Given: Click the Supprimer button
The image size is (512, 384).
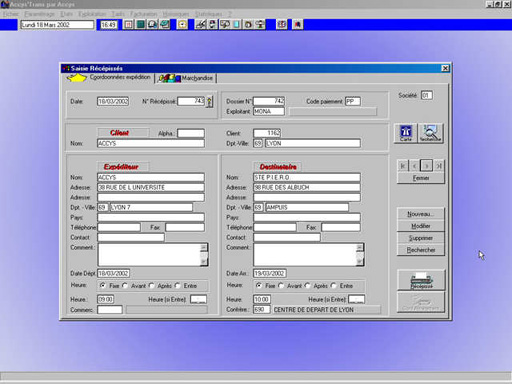Looking at the screenshot, I should tap(421, 238).
